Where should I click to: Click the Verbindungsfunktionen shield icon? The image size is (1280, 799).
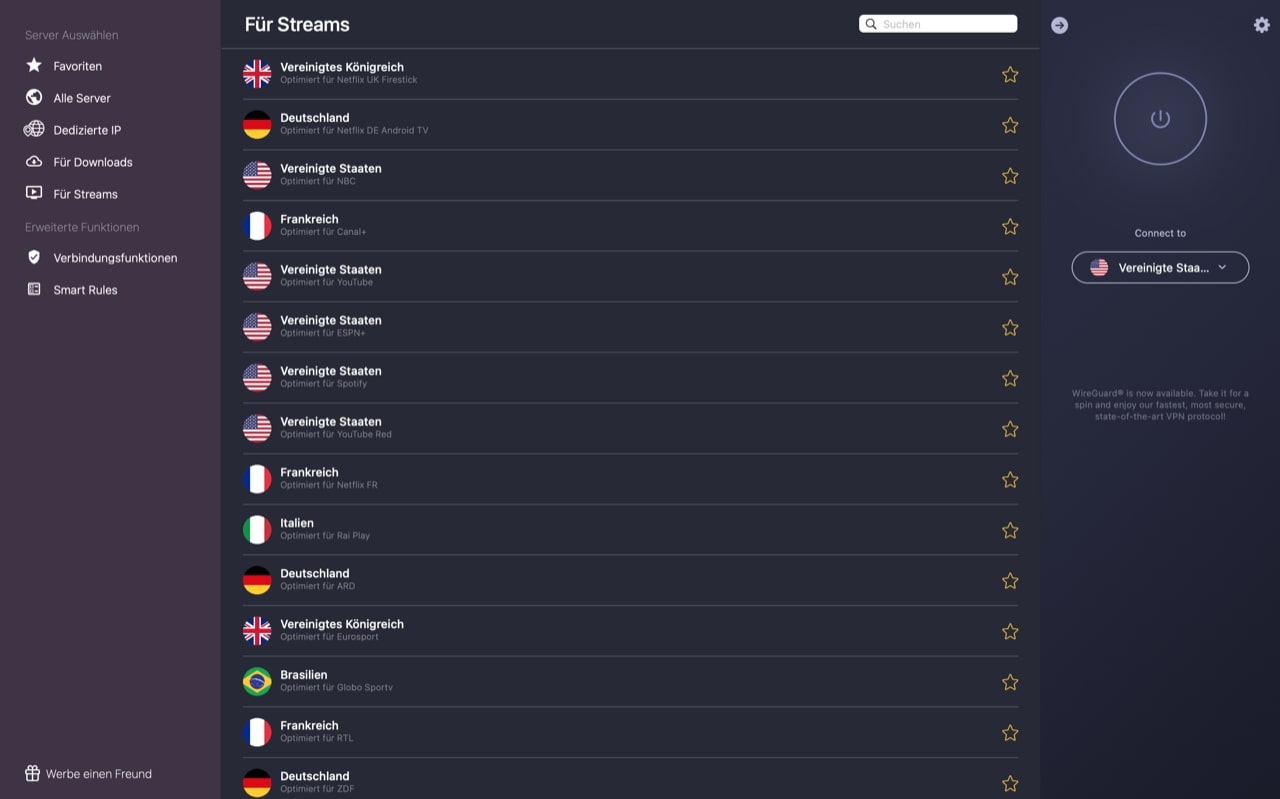click(x=34, y=258)
